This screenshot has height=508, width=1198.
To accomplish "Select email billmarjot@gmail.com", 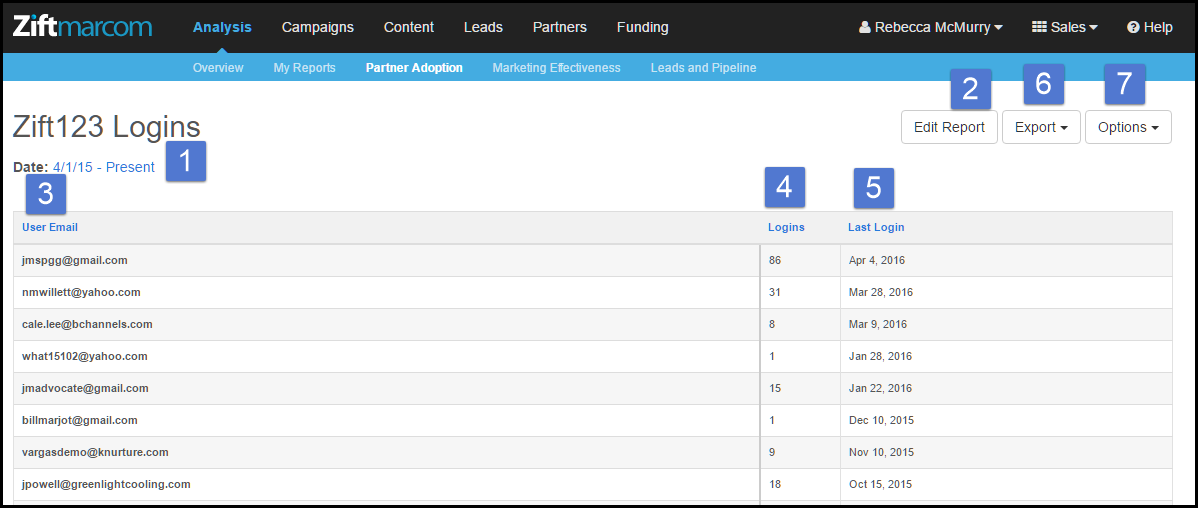I will point(79,421).
